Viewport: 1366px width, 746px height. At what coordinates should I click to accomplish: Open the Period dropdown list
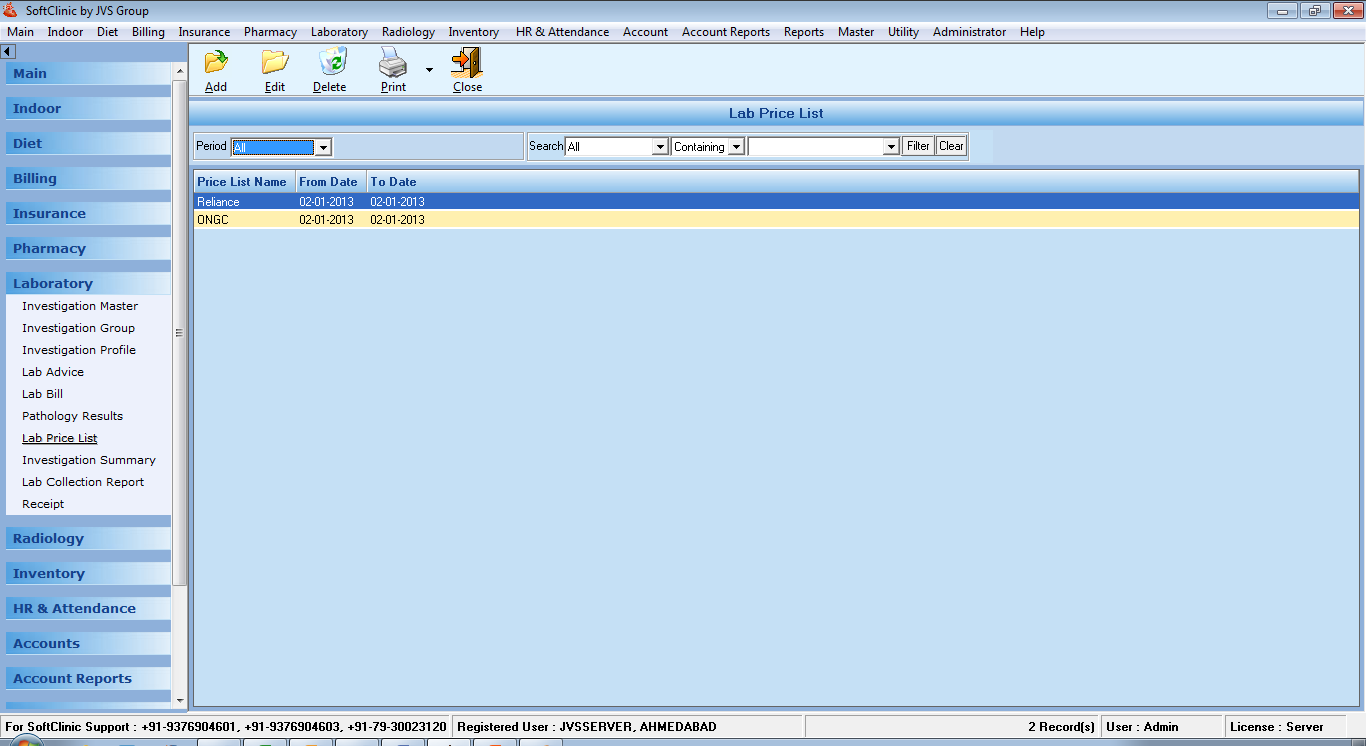coord(323,147)
